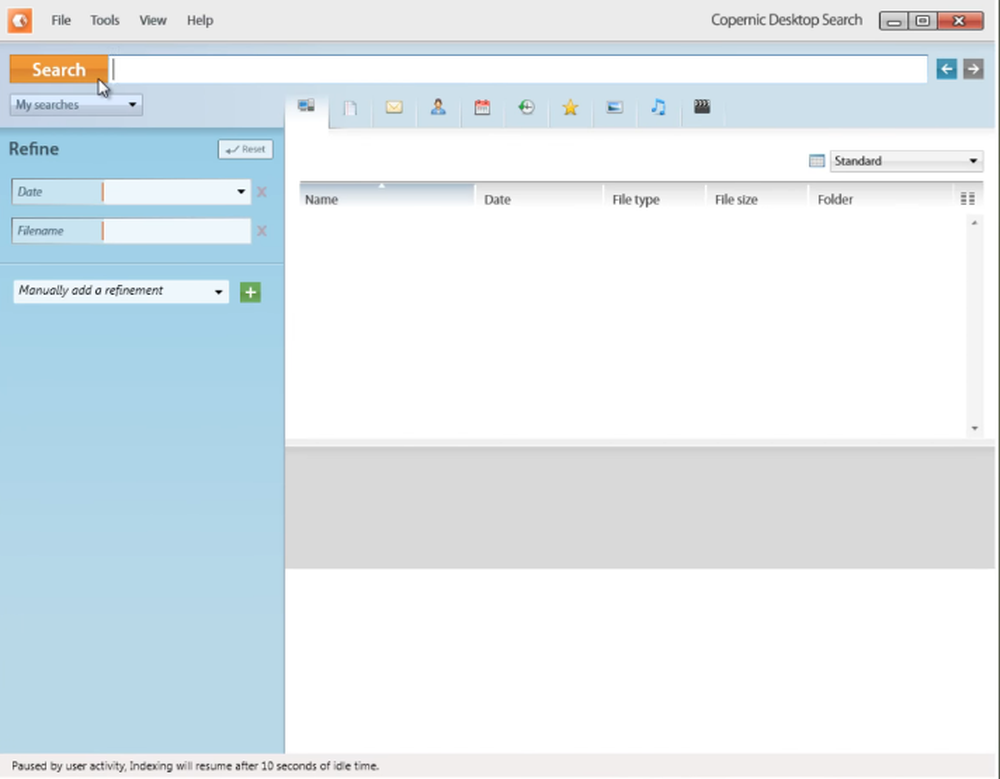This screenshot has width=1000, height=779.
Task: Switch to the Calendar category icon
Action: (x=482, y=107)
